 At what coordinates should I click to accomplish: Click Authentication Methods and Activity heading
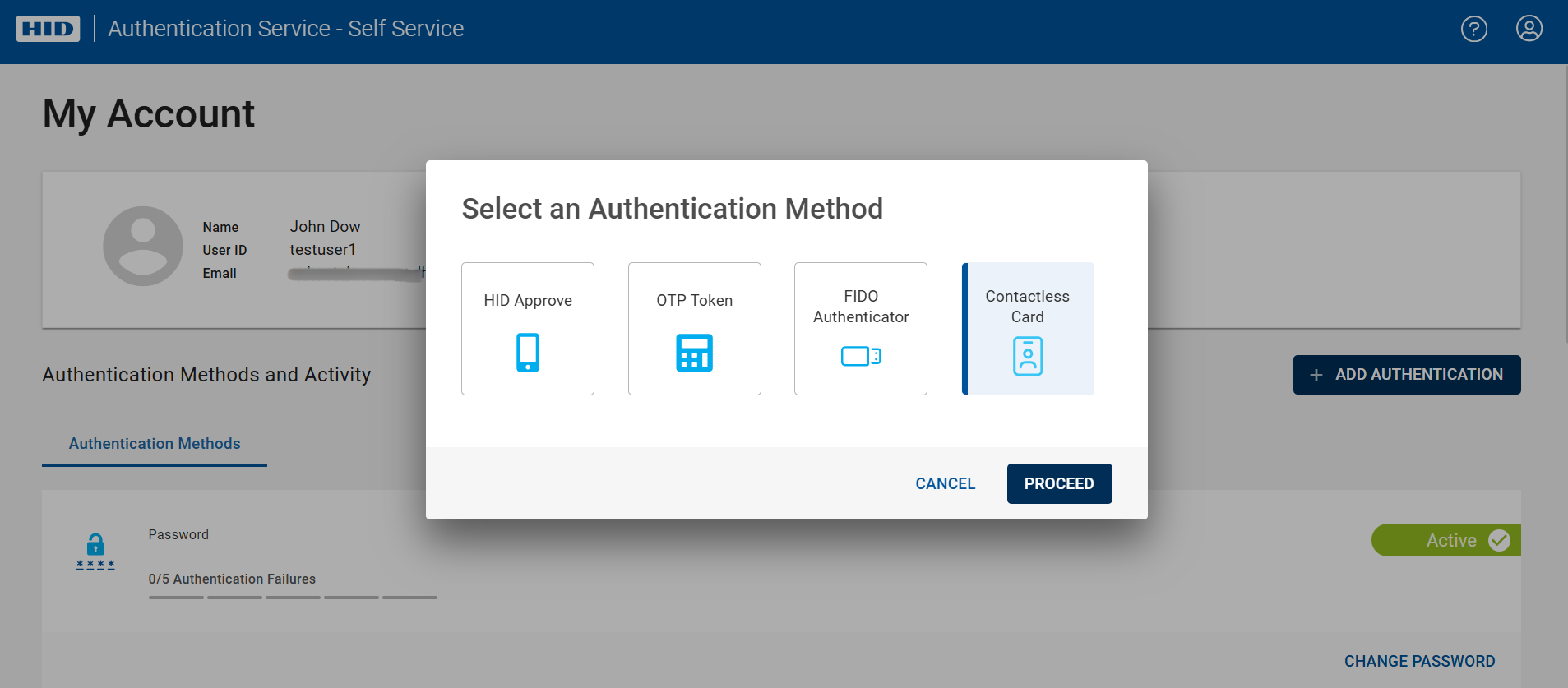click(x=206, y=375)
